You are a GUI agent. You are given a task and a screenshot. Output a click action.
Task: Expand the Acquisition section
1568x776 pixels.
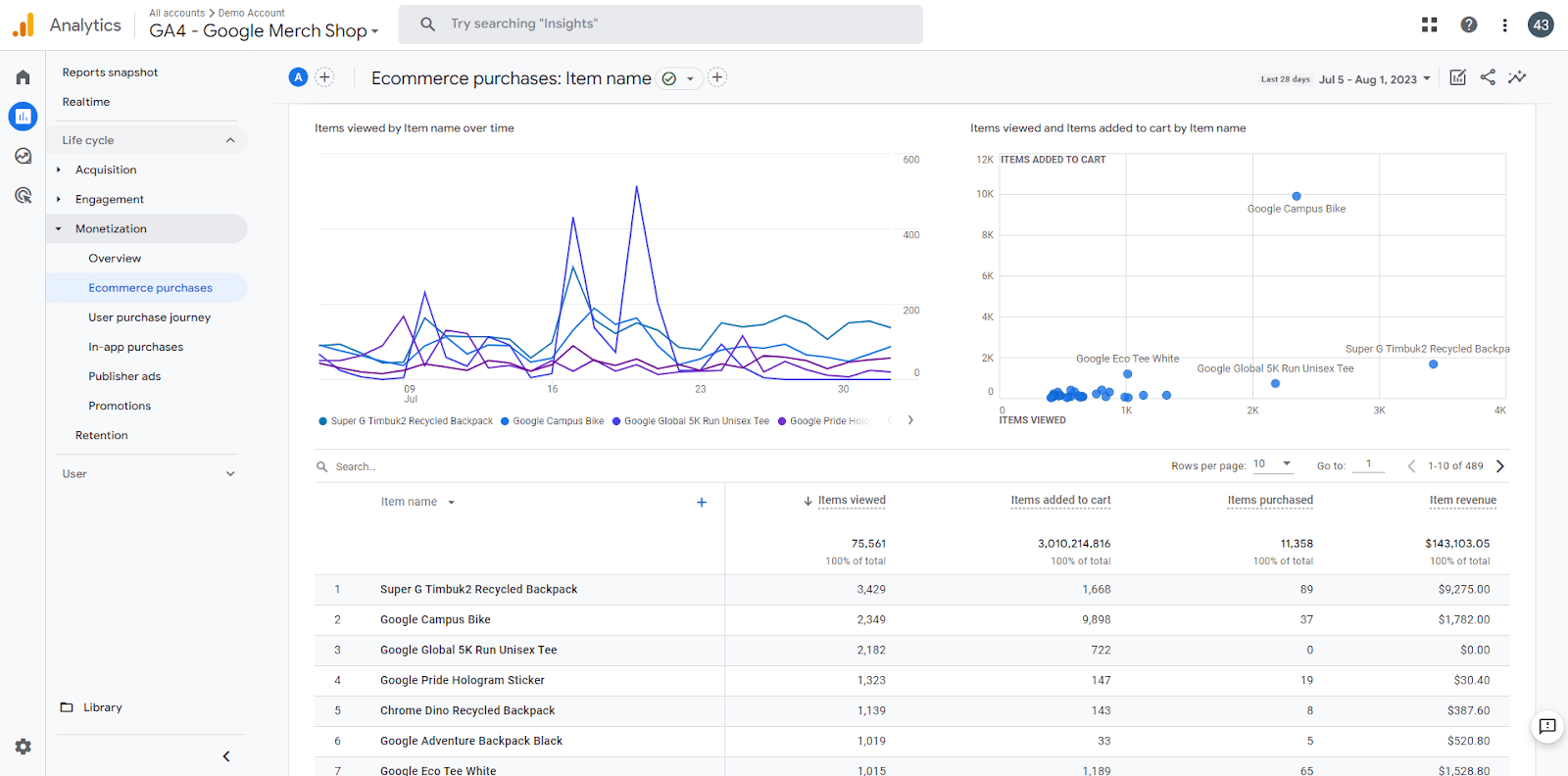pos(59,170)
